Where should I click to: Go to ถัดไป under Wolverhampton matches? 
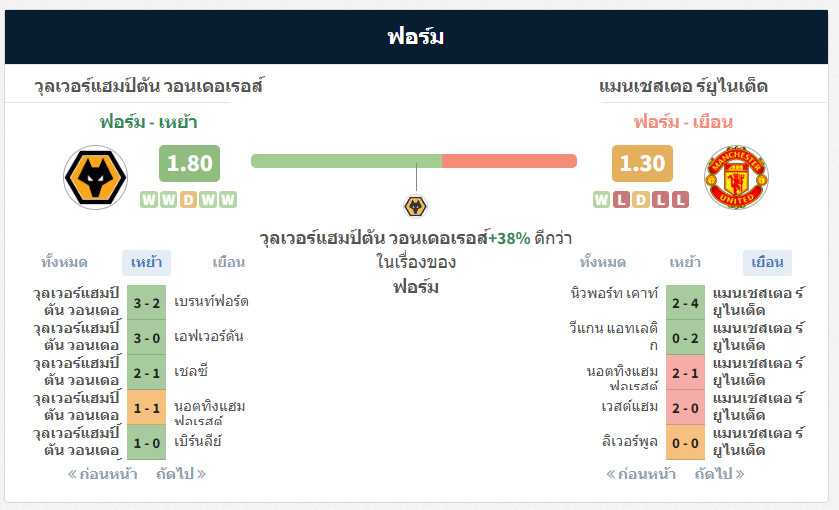click(181, 474)
